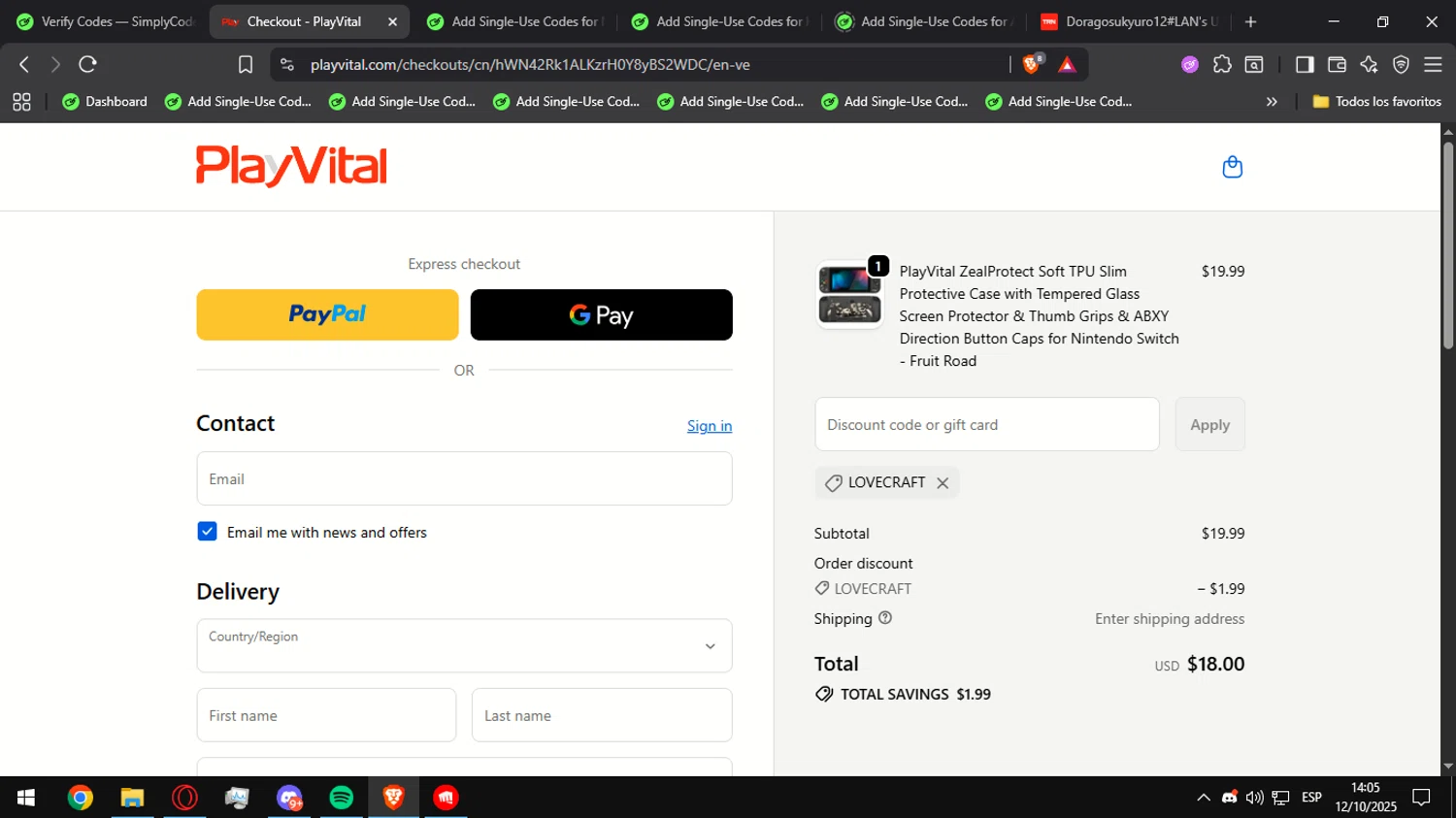Viewport: 1456px width, 818px height.
Task: Open the shopping bag cart icon
Action: tap(1232, 167)
